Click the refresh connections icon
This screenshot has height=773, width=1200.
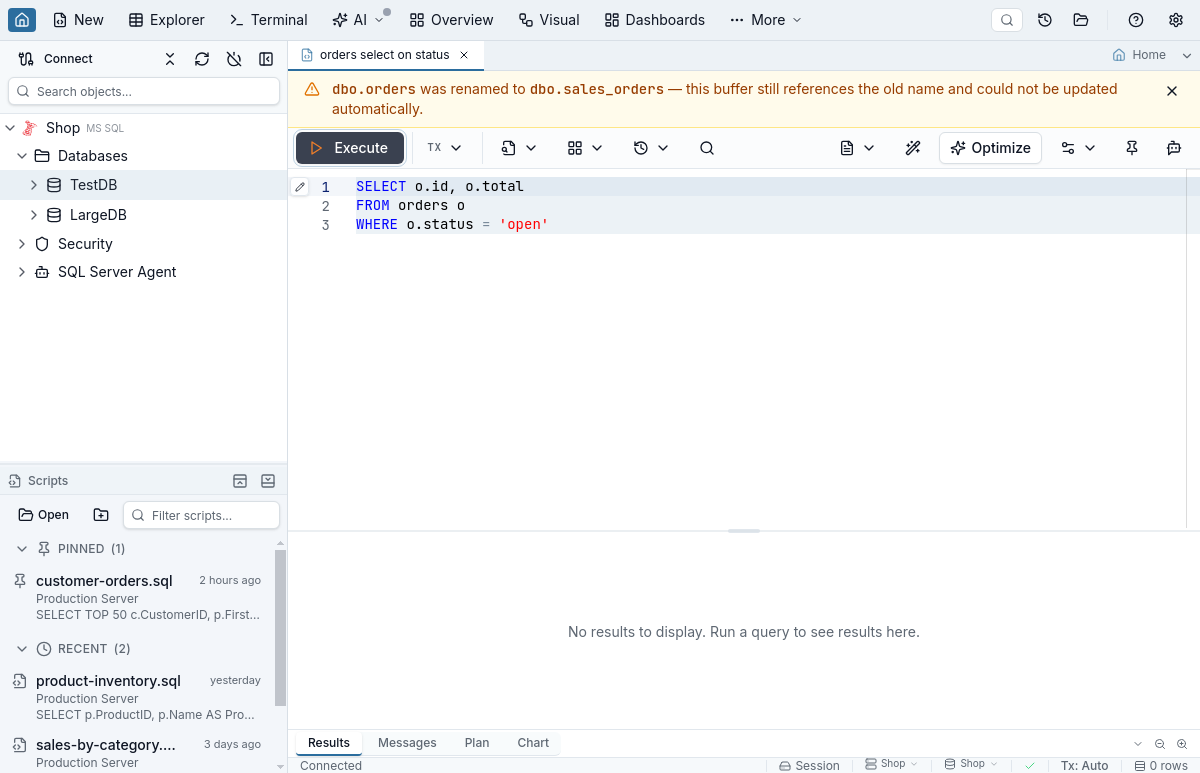pos(202,59)
